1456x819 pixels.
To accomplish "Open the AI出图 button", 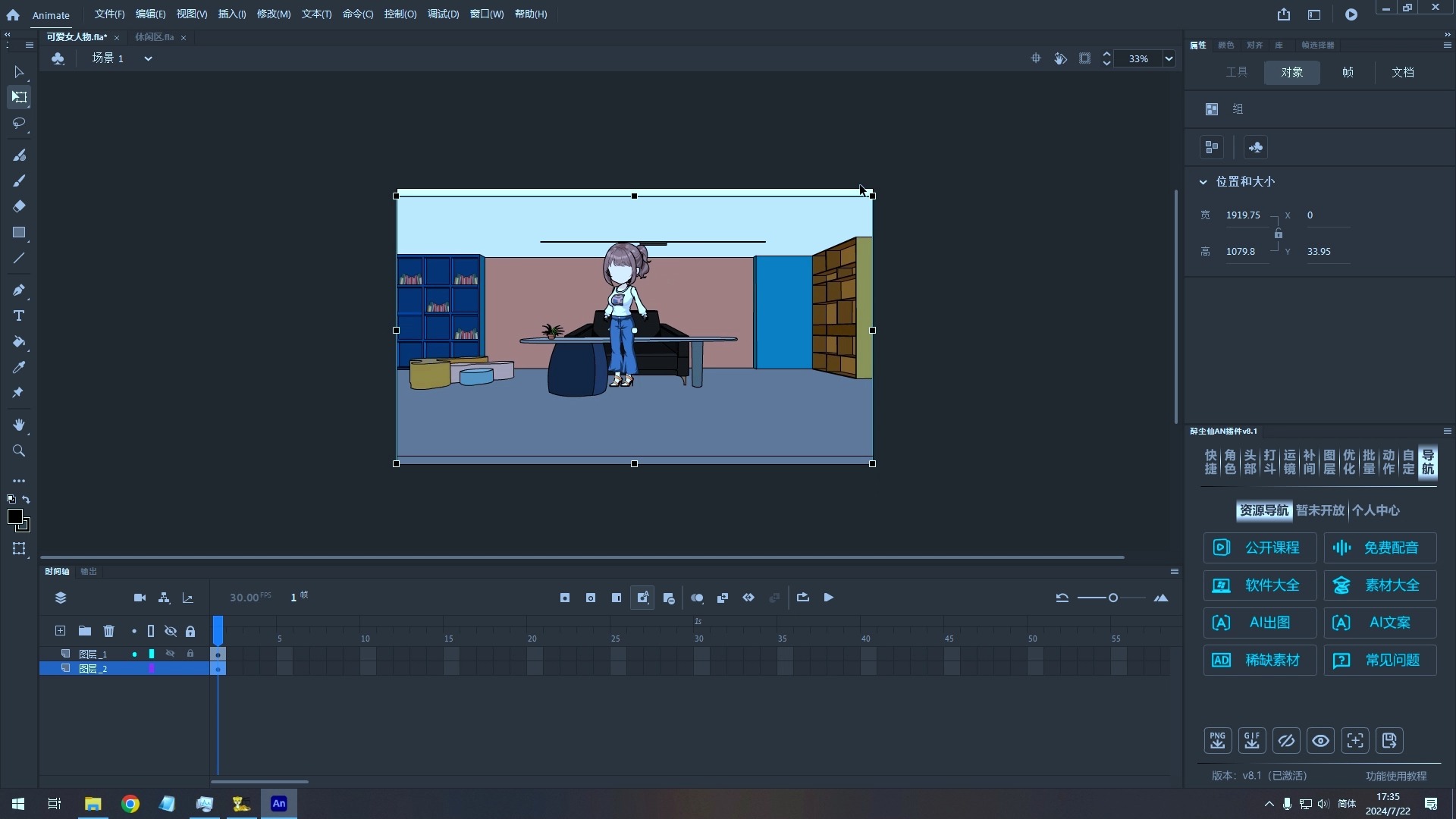I will coord(1260,623).
